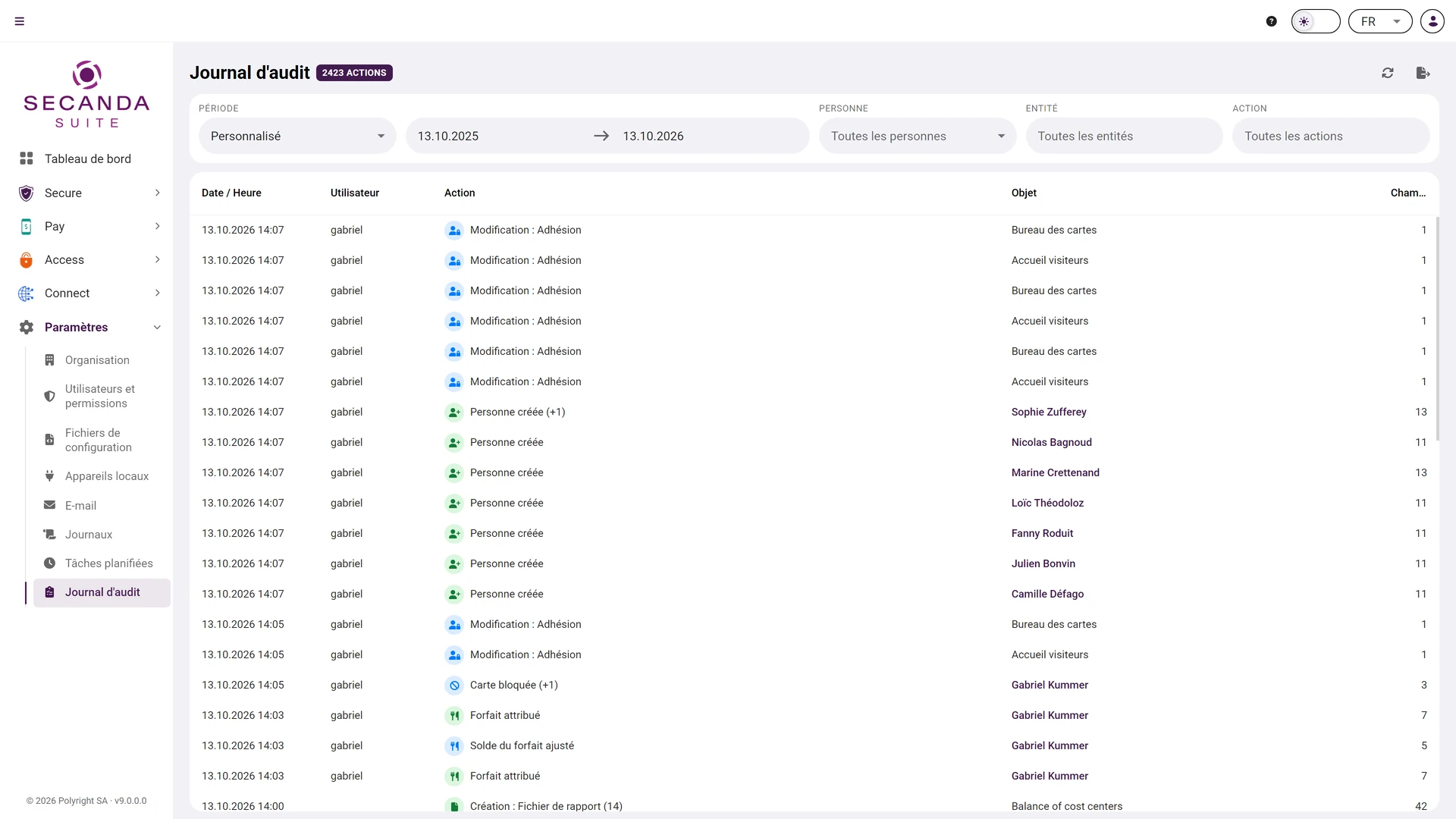Click the Carte bloquée (+1) action icon
The width and height of the screenshot is (1456, 819).
454,685
